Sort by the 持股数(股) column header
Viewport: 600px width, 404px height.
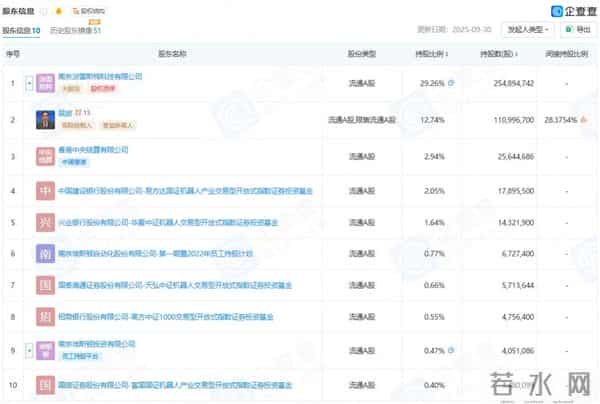point(499,54)
